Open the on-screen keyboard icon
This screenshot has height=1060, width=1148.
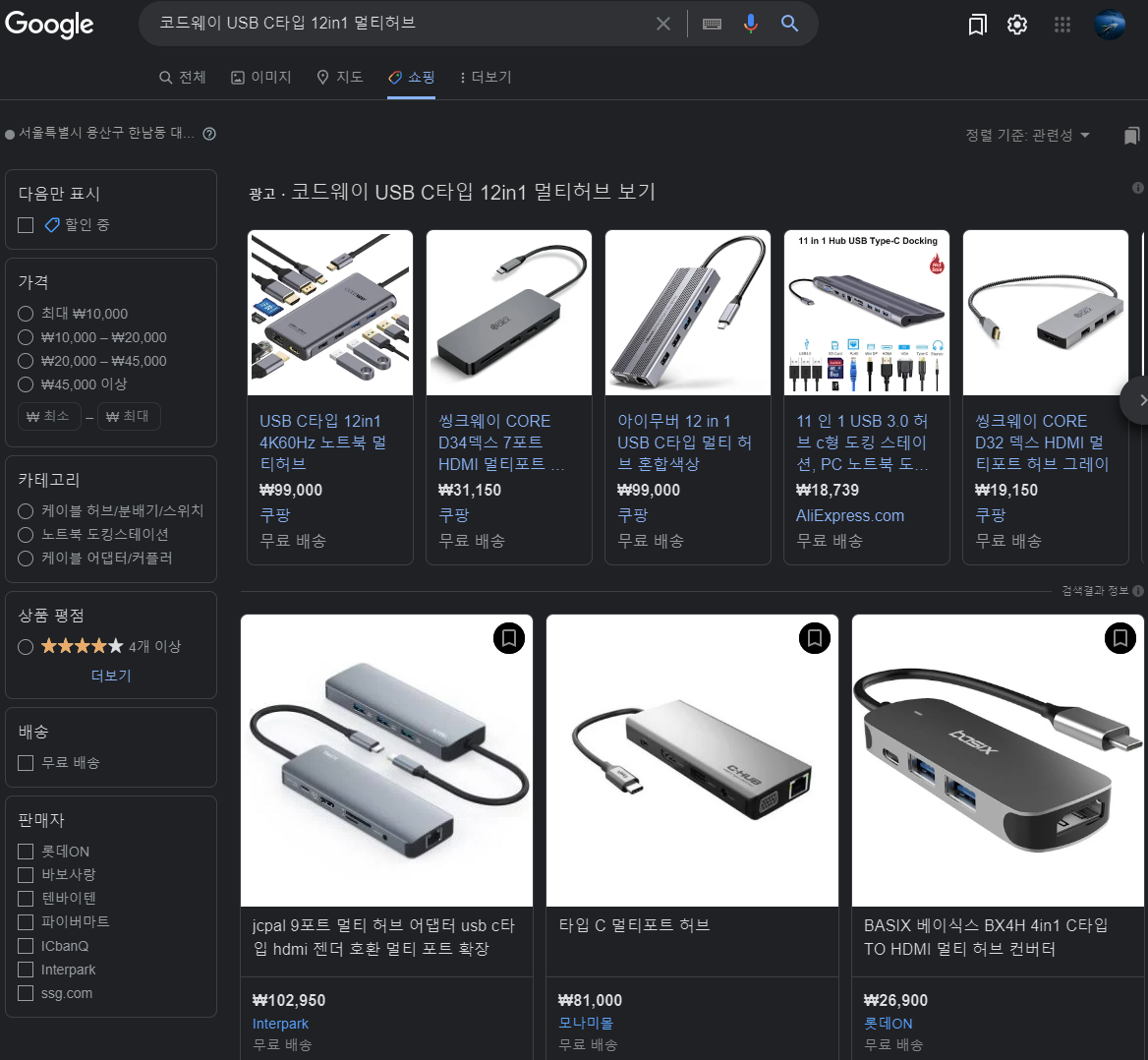(712, 24)
